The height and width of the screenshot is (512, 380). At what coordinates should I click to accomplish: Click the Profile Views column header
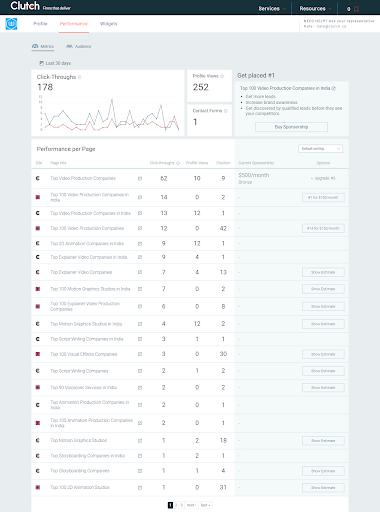tap(197, 163)
